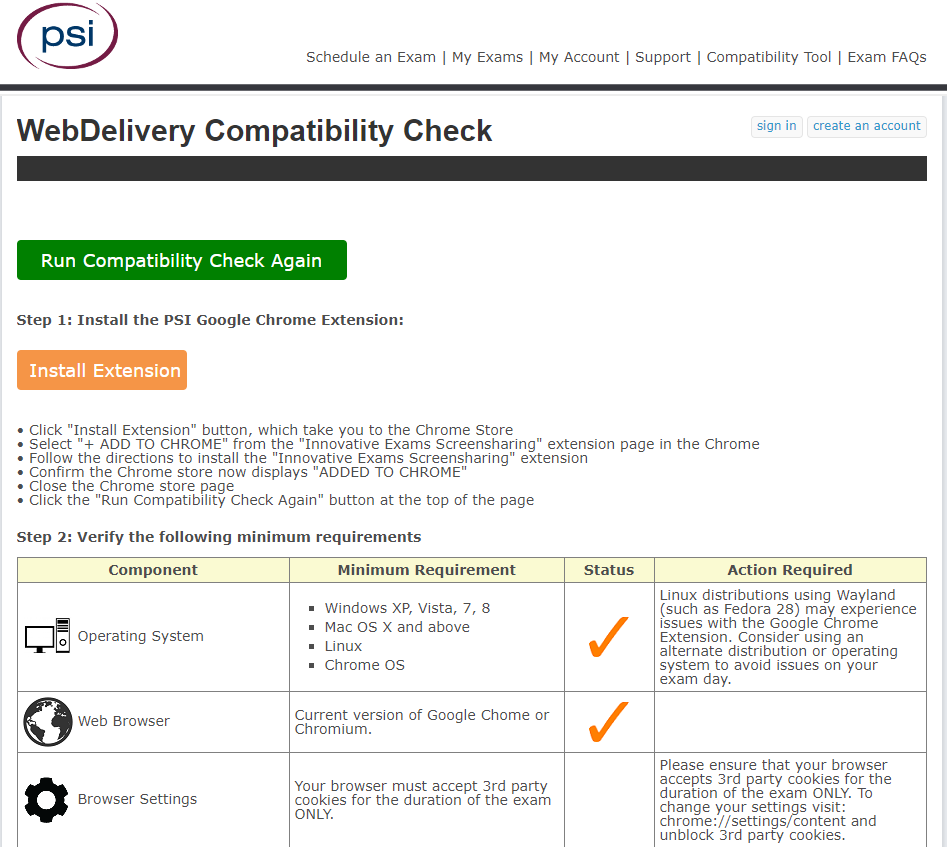Click "Mac OS X and above" item

click(397, 627)
